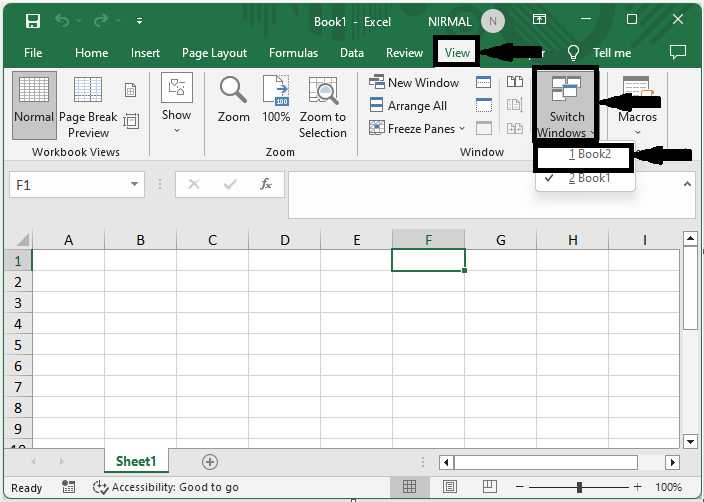Open the Page Layout tab
The height and width of the screenshot is (502, 704).
click(214, 53)
